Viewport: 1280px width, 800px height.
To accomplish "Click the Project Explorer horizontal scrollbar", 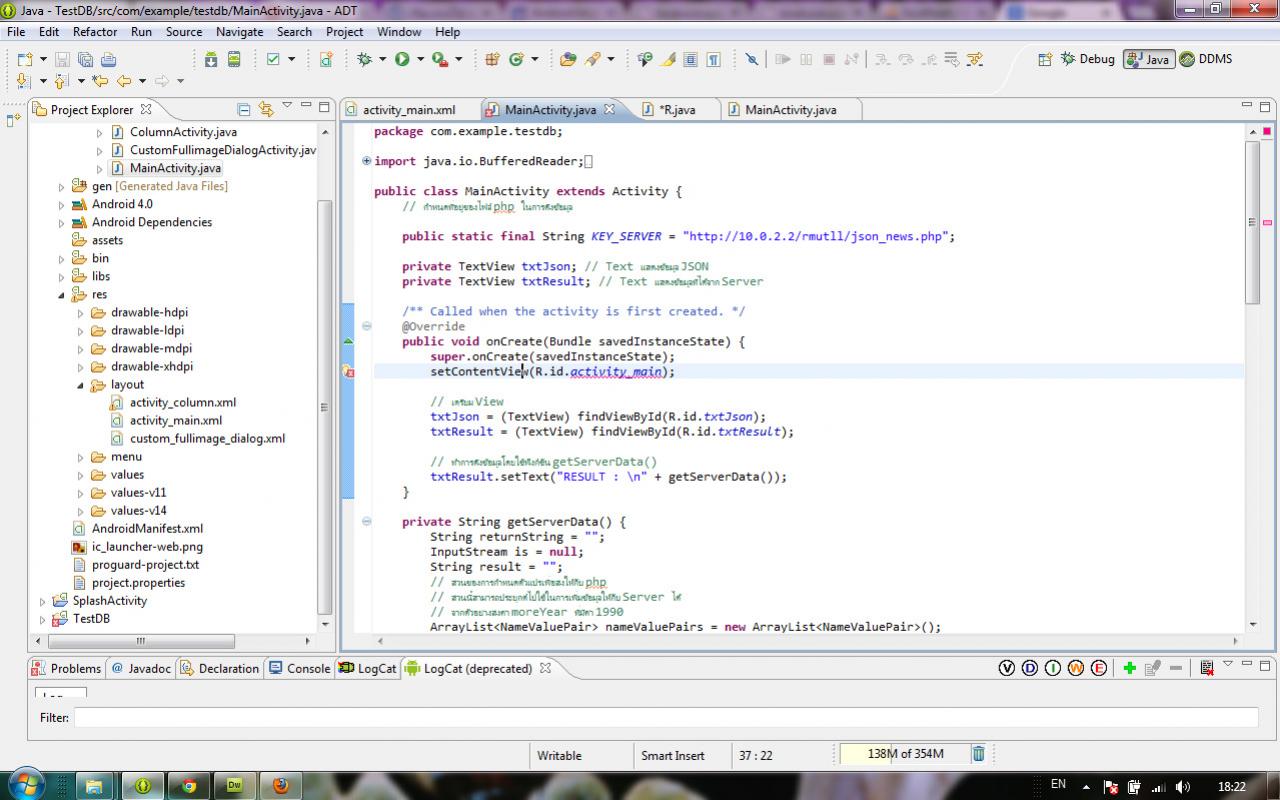I will click(x=141, y=641).
